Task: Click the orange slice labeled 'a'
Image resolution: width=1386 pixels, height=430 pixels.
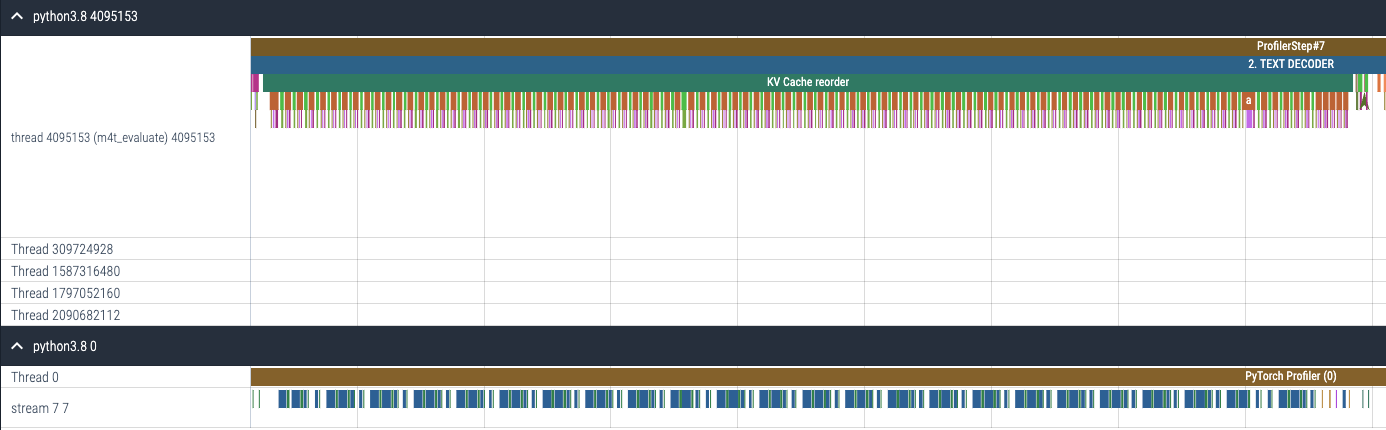Action: click(x=1248, y=100)
